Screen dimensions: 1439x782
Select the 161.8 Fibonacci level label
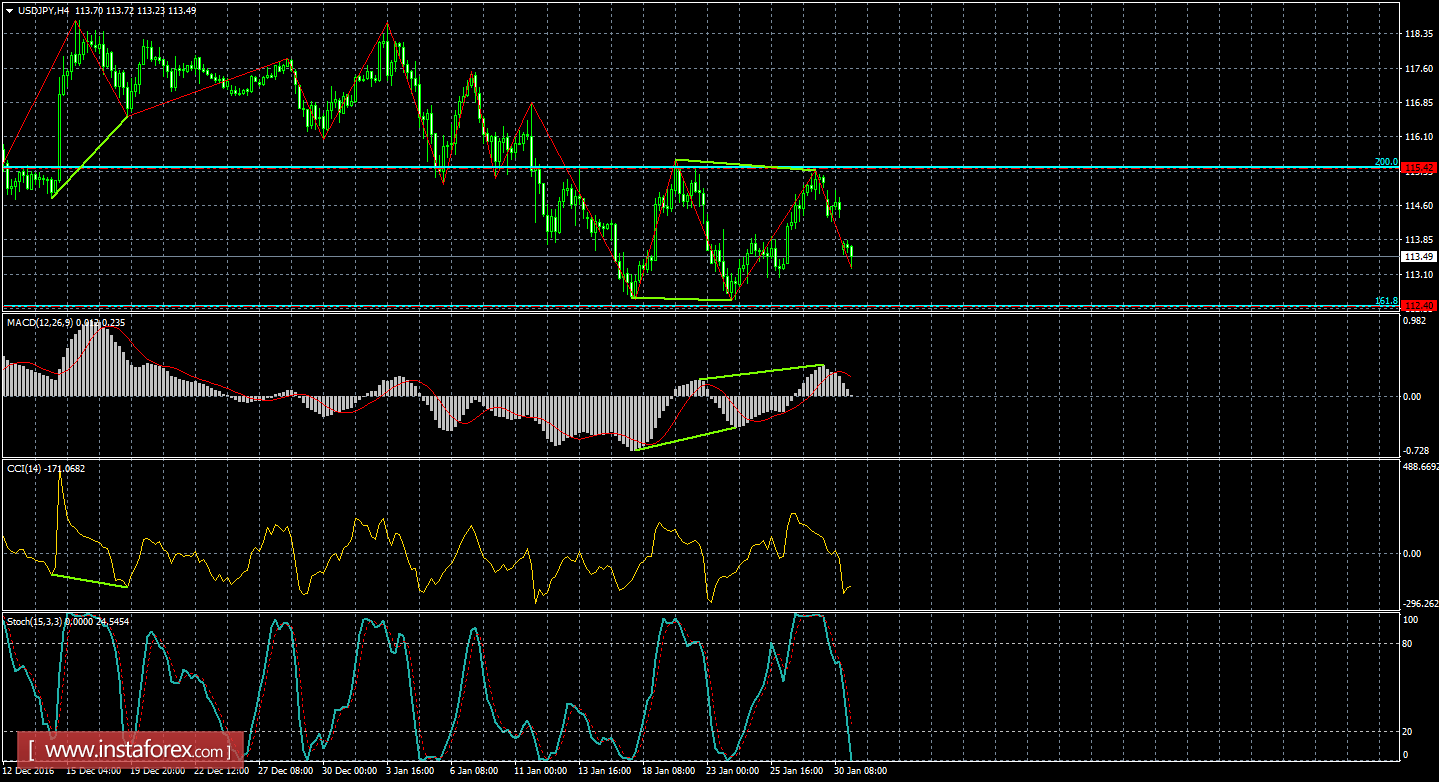point(1386,300)
